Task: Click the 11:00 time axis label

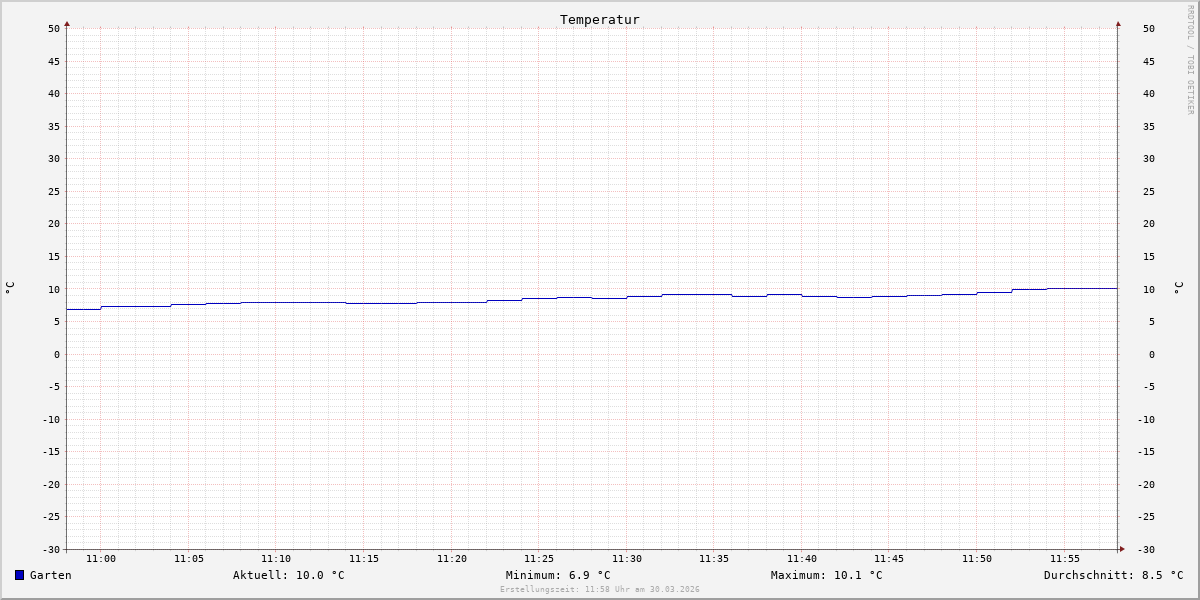Action: click(x=101, y=559)
